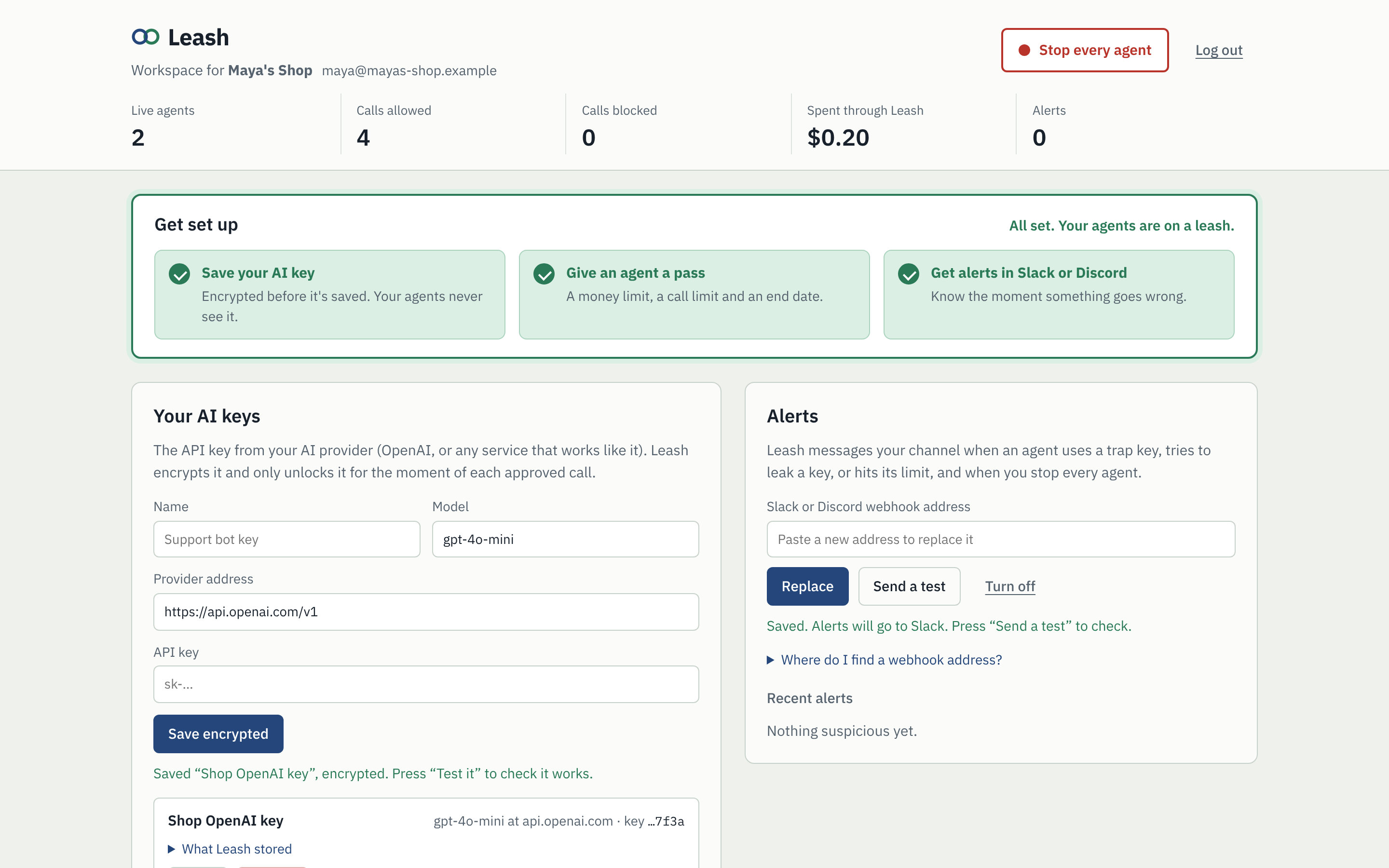The width and height of the screenshot is (1389, 868).
Task: Open the Give an agent a pass card
Action: pos(694,295)
